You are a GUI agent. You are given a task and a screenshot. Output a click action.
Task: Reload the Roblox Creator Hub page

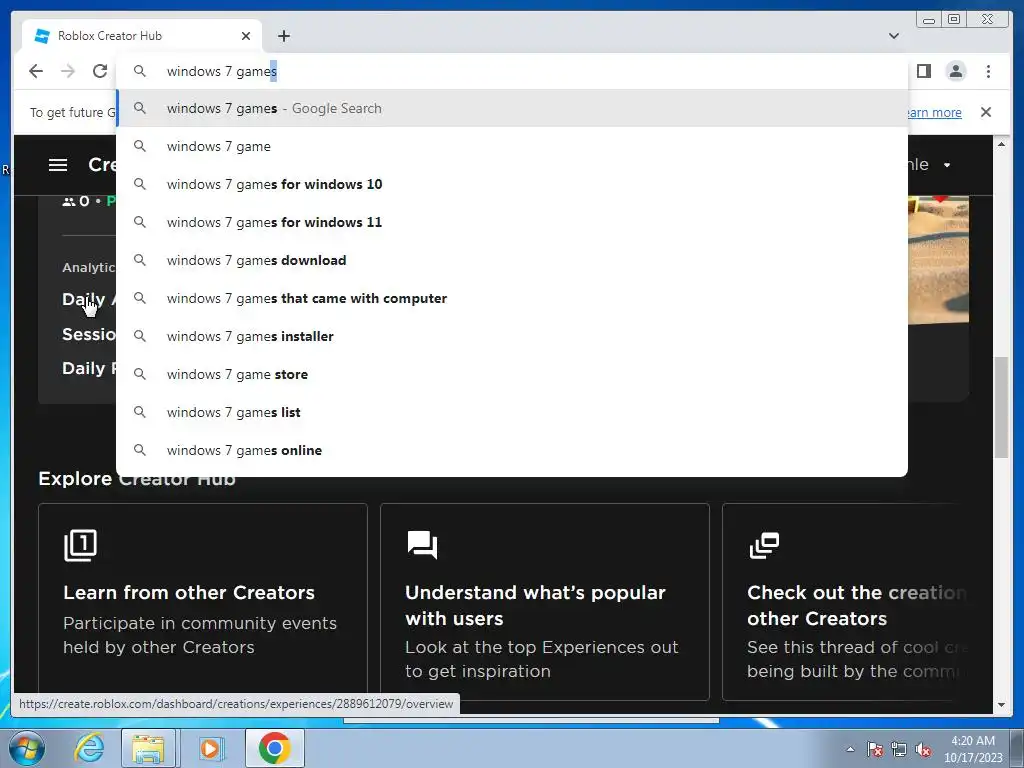tap(100, 71)
